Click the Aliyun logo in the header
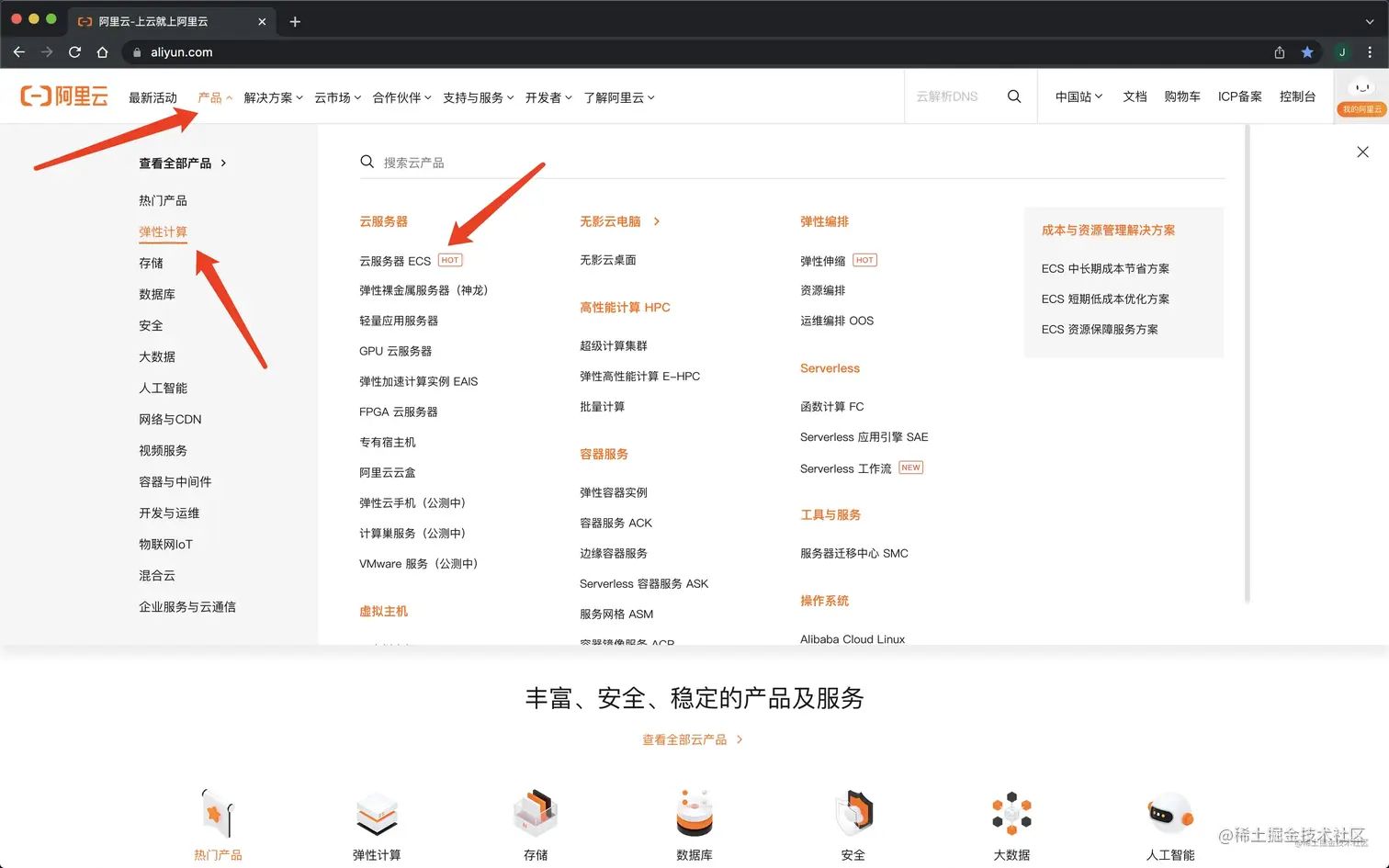This screenshot has width=1389, height=868. tap(64, 96)
